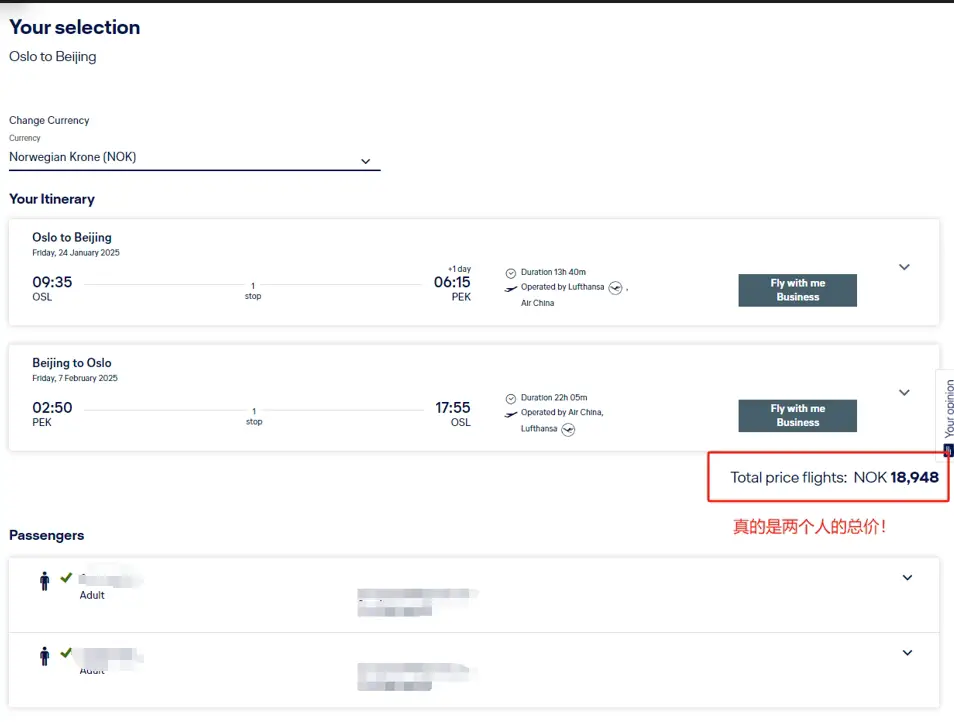Click the small icon below the Your opinion tab
This screenshot has height=722, width=954.
pyautogui.click(x=947, y=451)
